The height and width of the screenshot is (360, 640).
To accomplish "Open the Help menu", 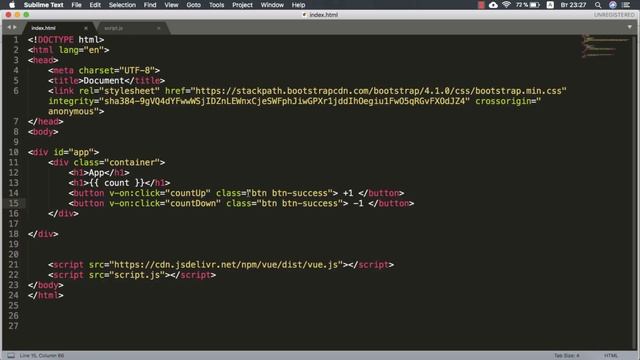I will click(x=298, y=5).
